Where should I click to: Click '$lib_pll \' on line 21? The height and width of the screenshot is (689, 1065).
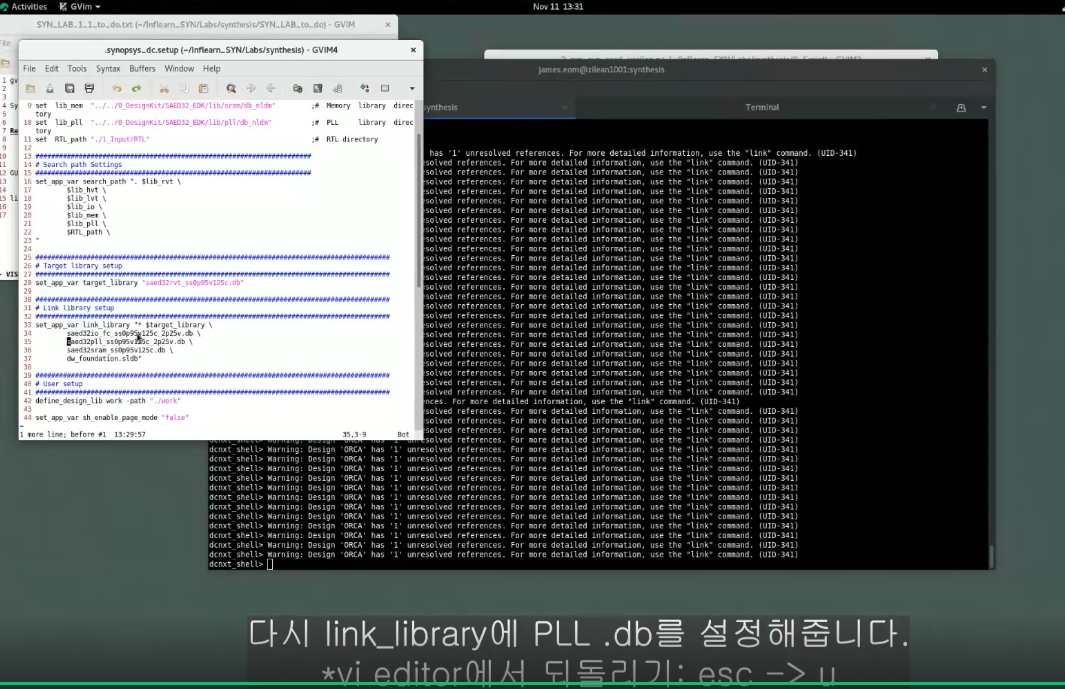[86, 224]
